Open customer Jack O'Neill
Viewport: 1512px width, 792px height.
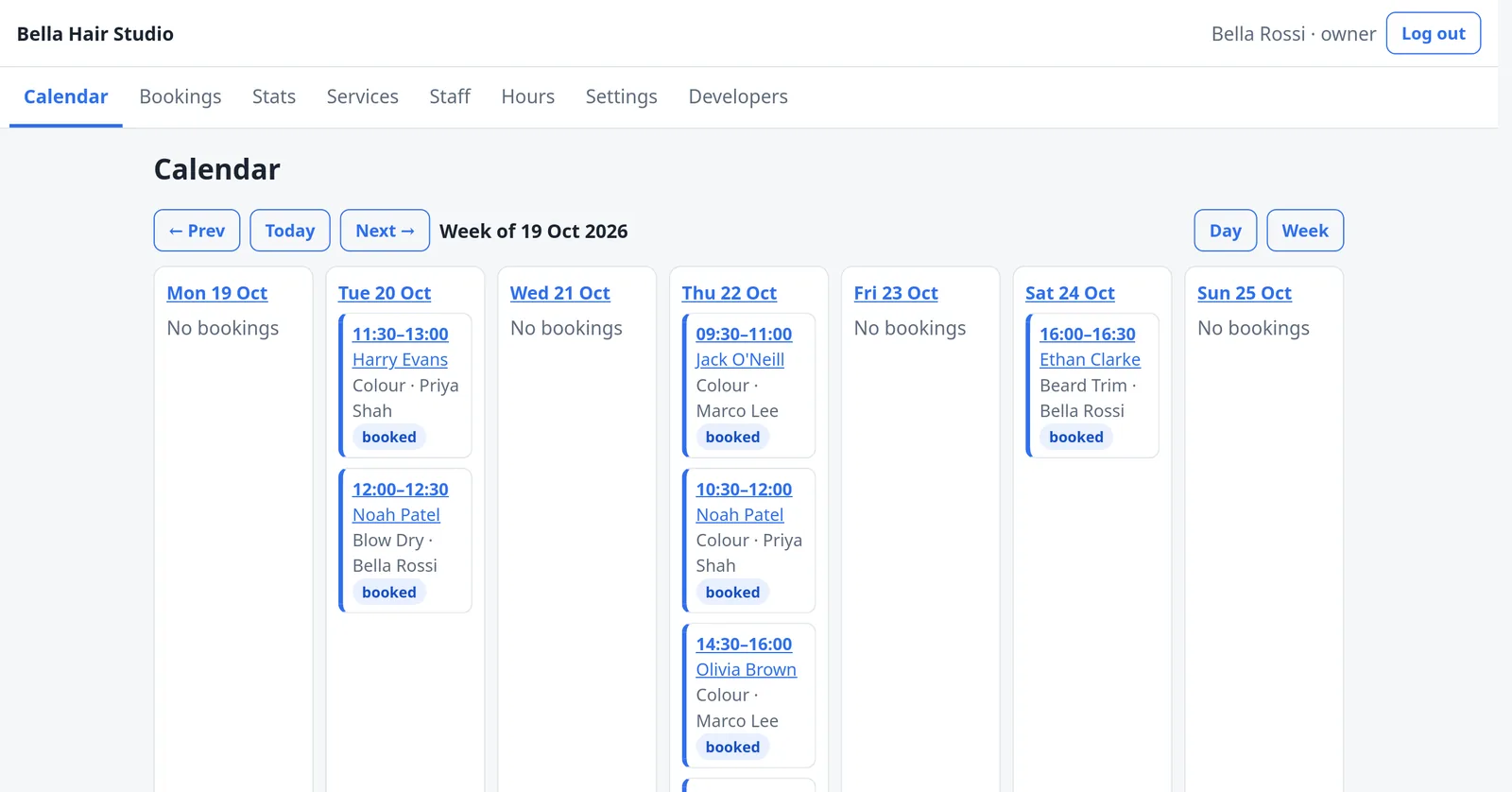740,359
